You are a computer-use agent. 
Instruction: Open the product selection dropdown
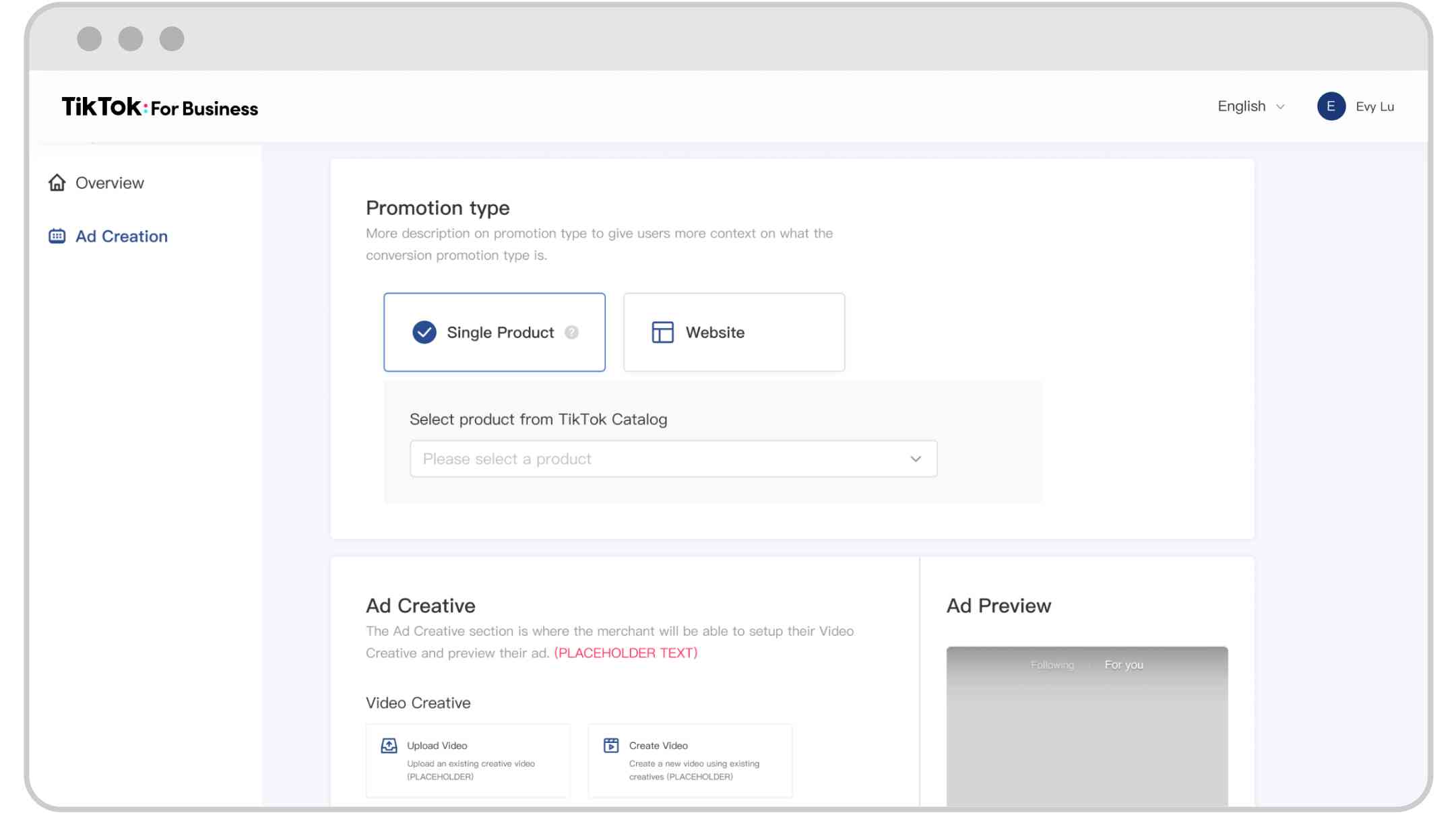point(672,459)
